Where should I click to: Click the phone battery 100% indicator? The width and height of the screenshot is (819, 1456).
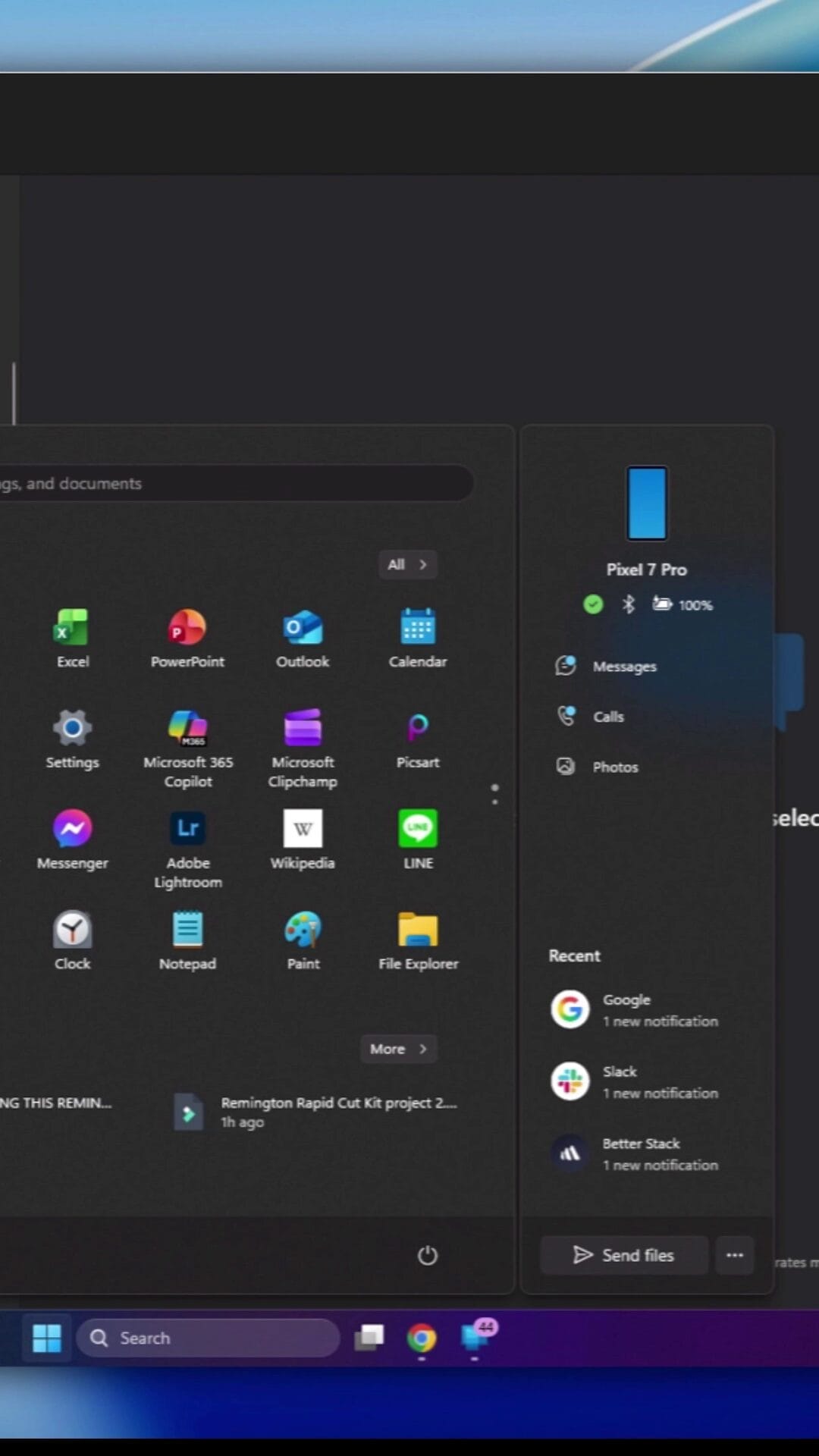coord(682,604)
